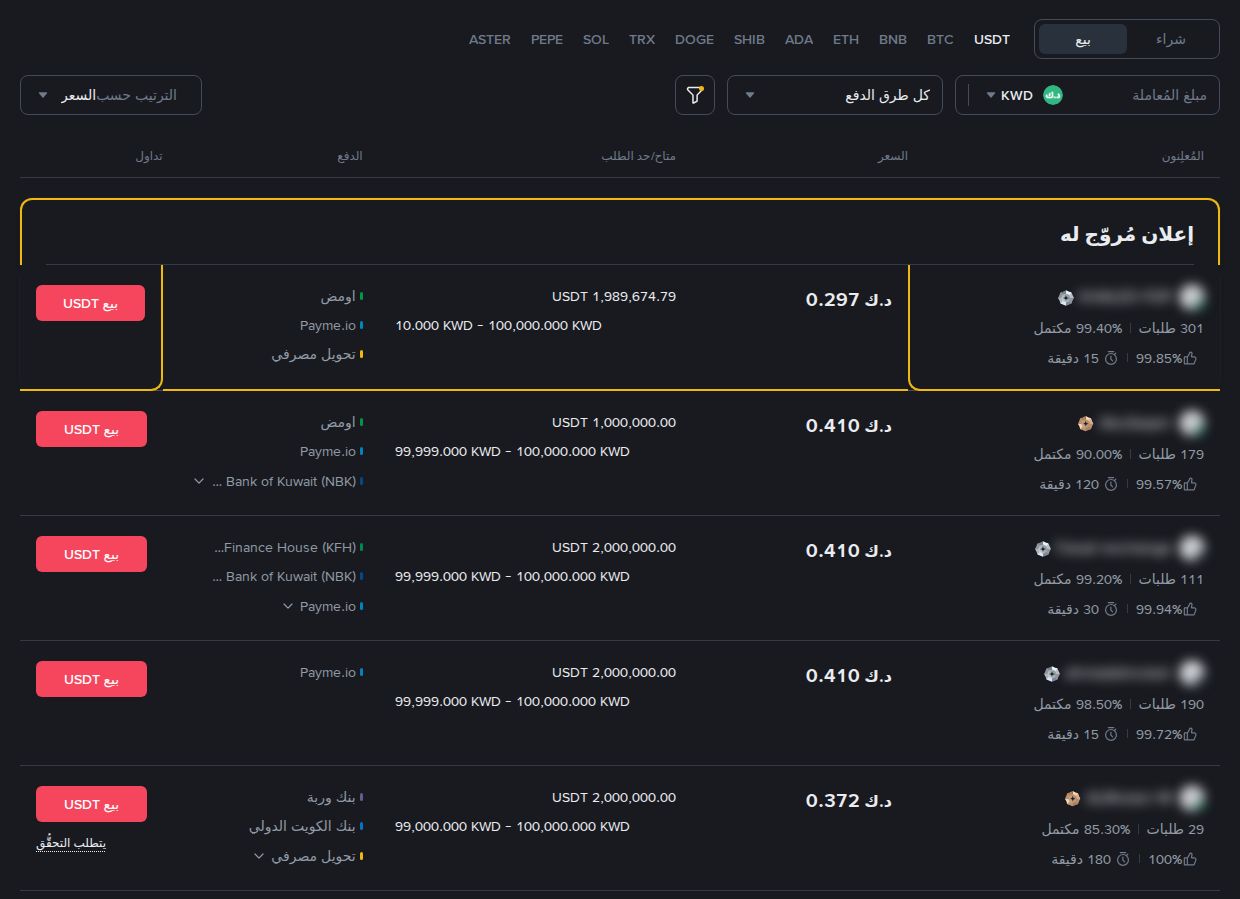The width and height of the screenshot is (1240, 899).
Task: Click the متاح/حد الطلب column header
Action: pos(638,156)
